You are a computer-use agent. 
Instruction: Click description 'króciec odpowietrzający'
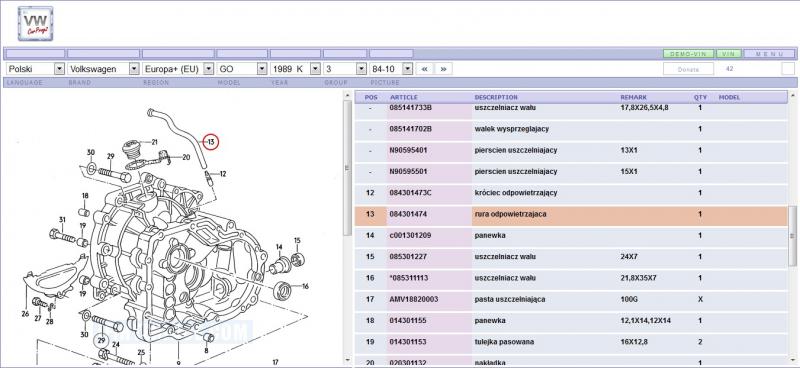click(516, 193)
